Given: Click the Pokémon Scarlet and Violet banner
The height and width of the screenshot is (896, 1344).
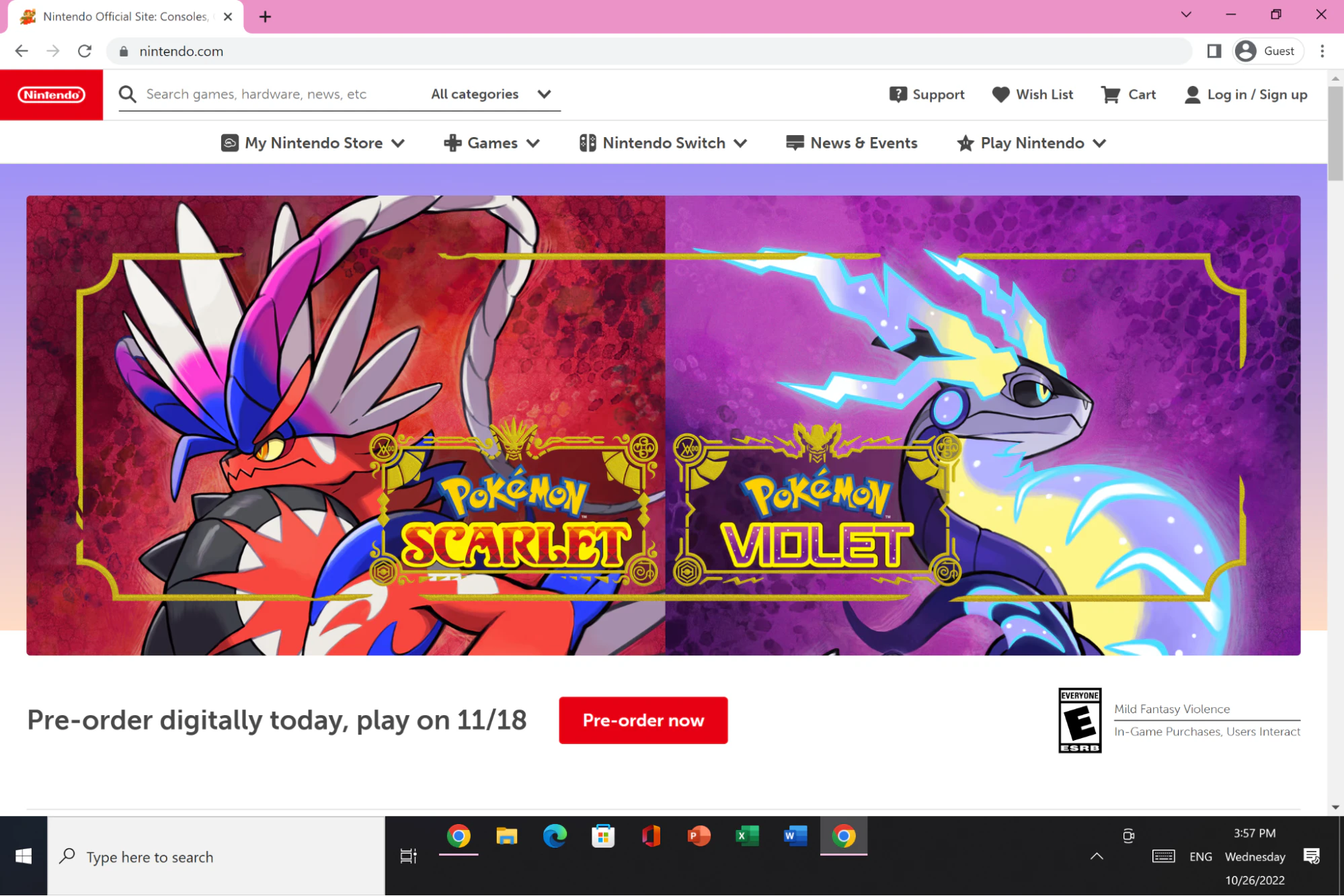Looking at the screenshot, I should [x=663, y=425].
